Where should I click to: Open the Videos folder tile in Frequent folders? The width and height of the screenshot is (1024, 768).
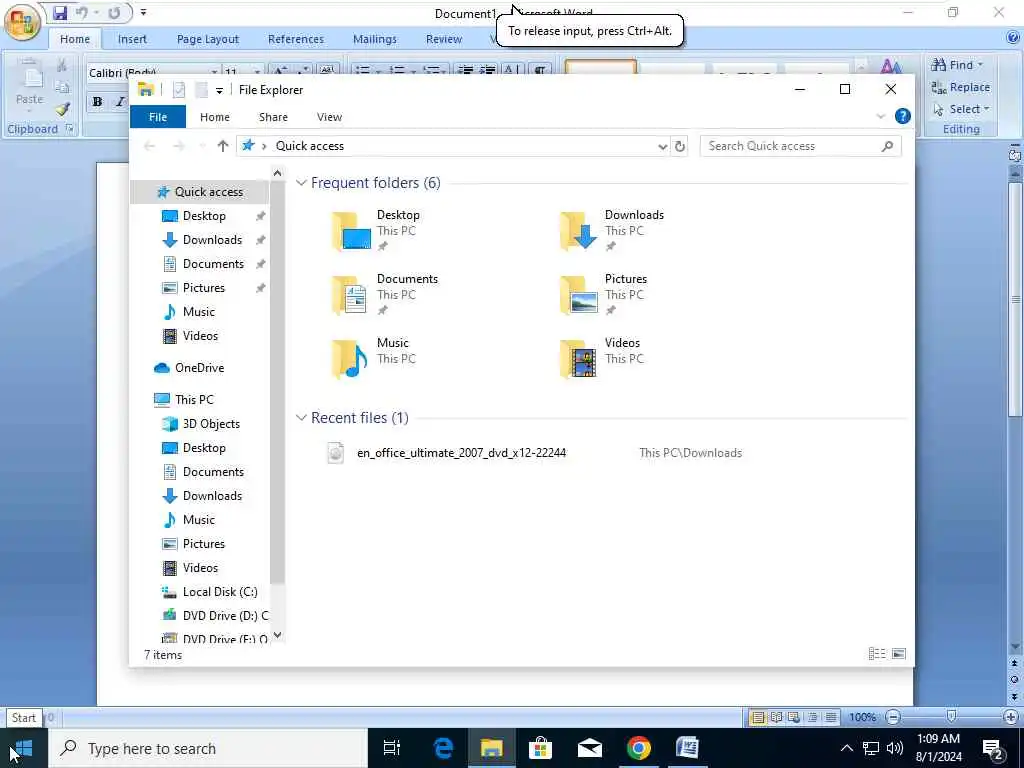point(601,357)
